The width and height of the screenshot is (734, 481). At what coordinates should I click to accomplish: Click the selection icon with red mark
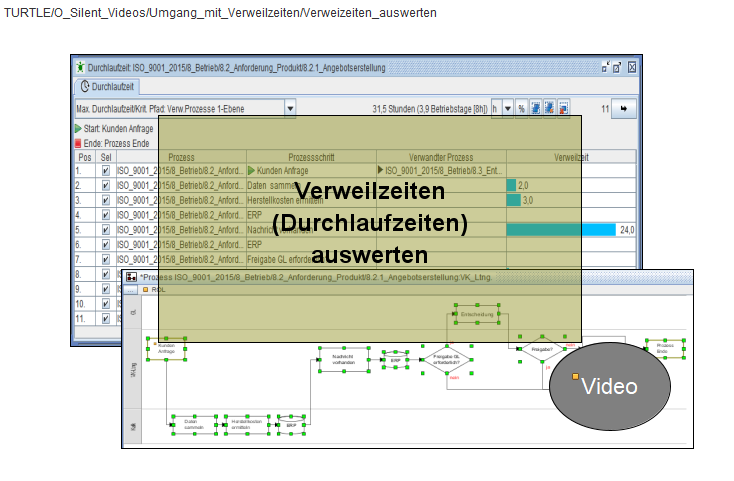click(564, 109)
